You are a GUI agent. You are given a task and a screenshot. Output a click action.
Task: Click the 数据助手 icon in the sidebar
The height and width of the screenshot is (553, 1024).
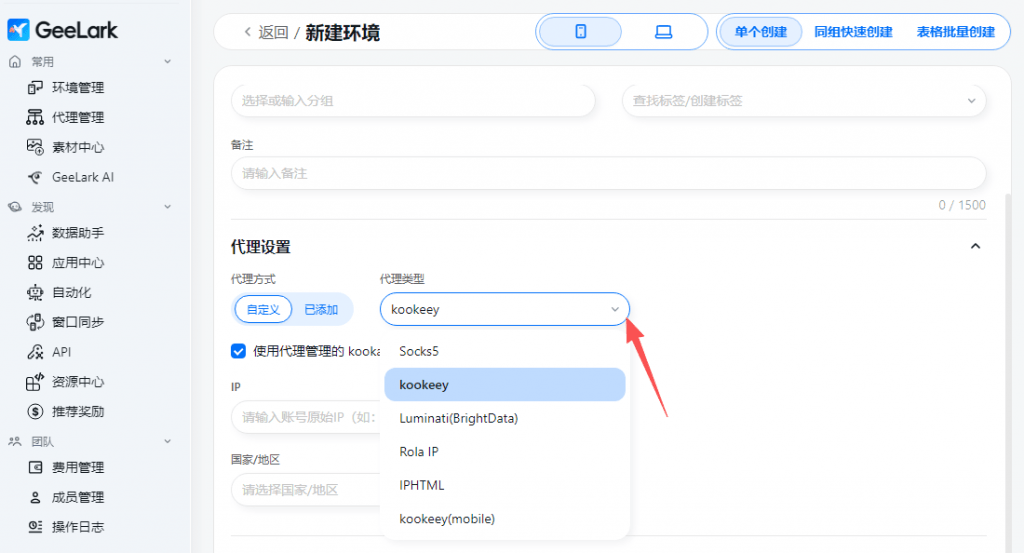(35, 233)
